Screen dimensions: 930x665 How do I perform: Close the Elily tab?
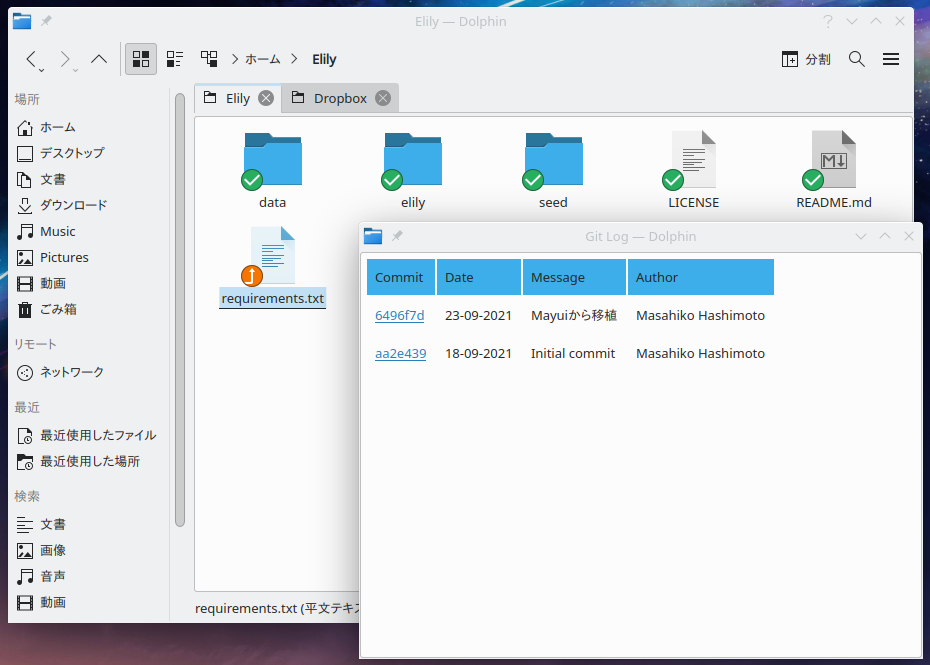(x=266, y=98)
